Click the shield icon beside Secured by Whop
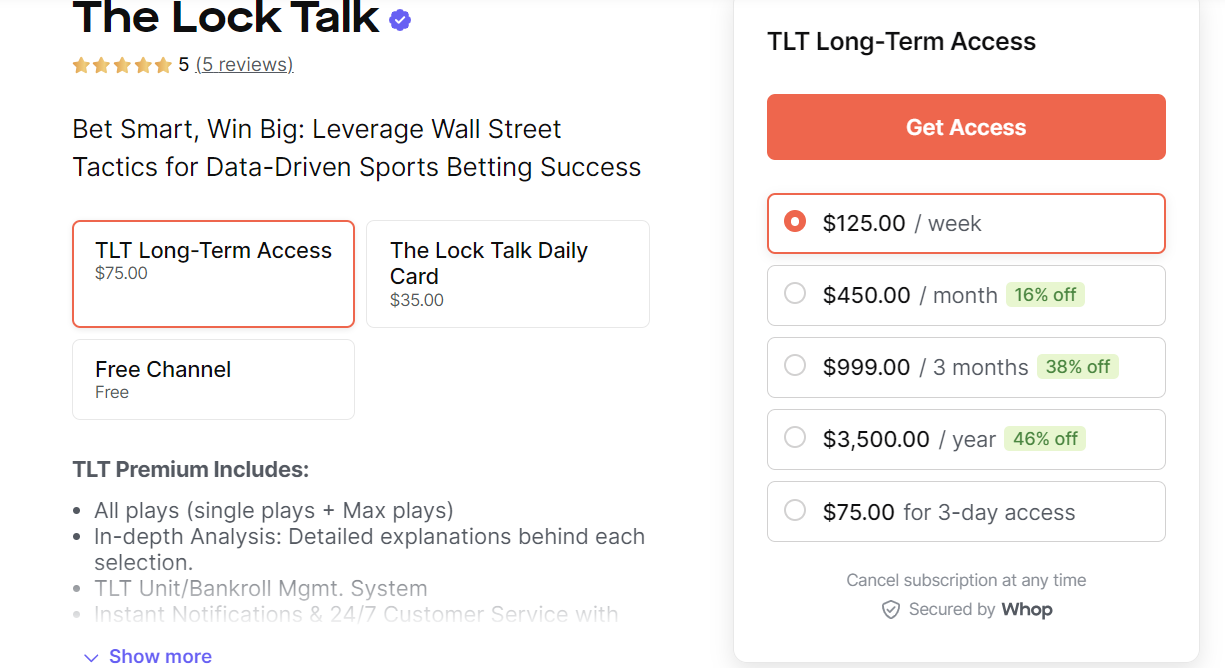1225x668 pixels. pyautogui.click(x=890, y=609)
